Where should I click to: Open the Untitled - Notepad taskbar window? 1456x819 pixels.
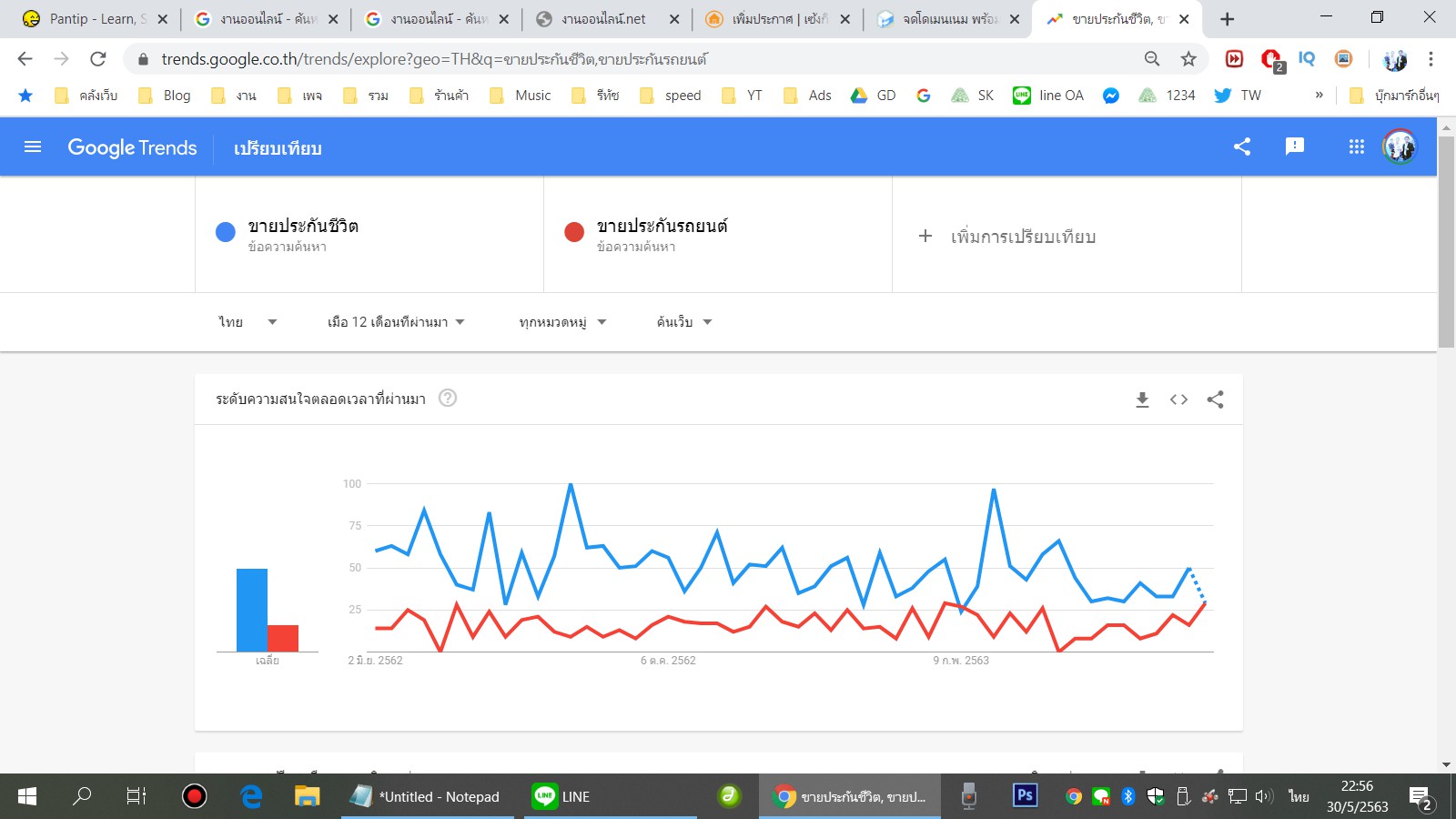(x=426, y=796)
